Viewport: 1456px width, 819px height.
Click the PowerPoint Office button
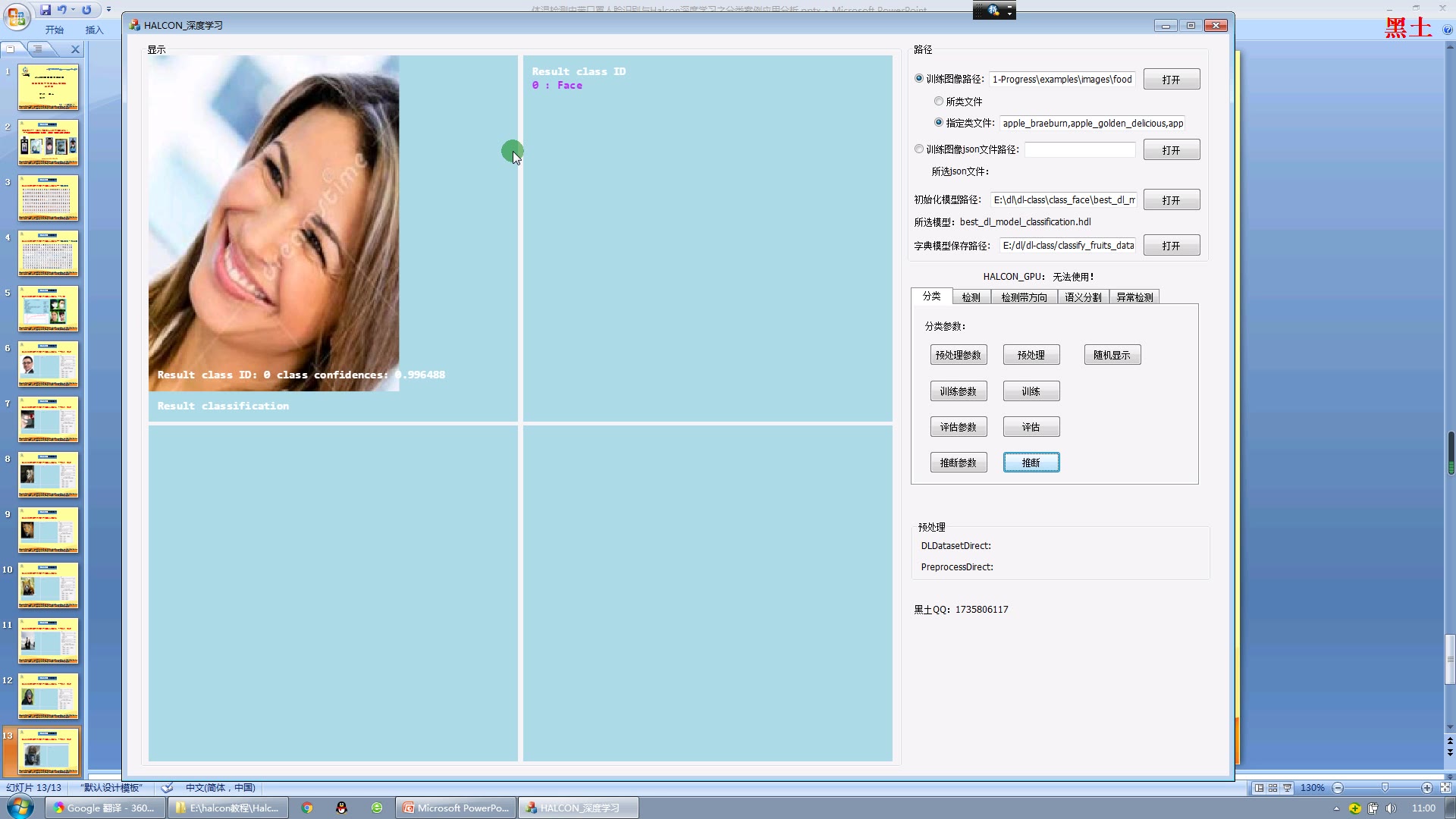pos(17,15)
